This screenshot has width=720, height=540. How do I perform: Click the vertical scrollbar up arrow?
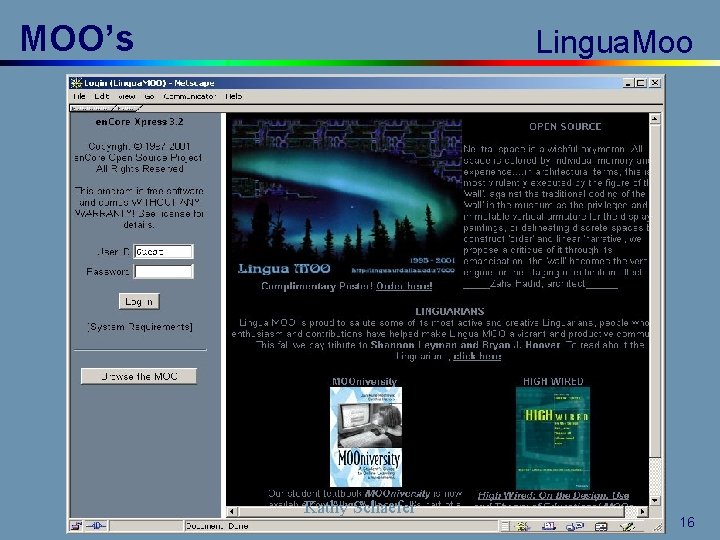click(x=655, y=119)
